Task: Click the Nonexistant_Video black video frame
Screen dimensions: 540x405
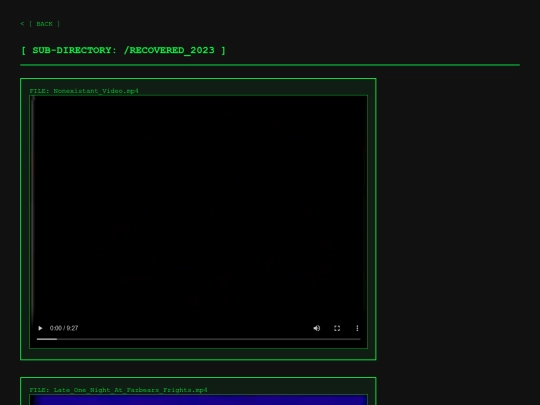Action: [x=199, y=222]
